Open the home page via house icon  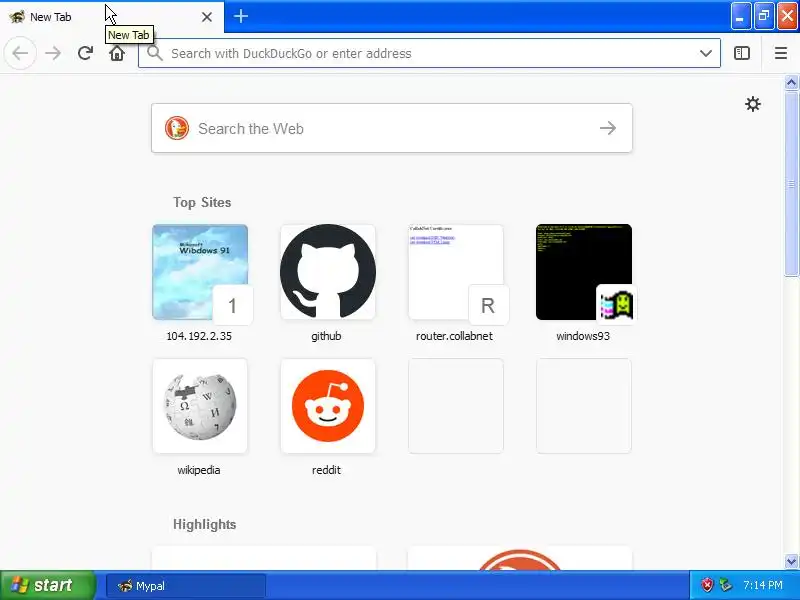[117, 53]
